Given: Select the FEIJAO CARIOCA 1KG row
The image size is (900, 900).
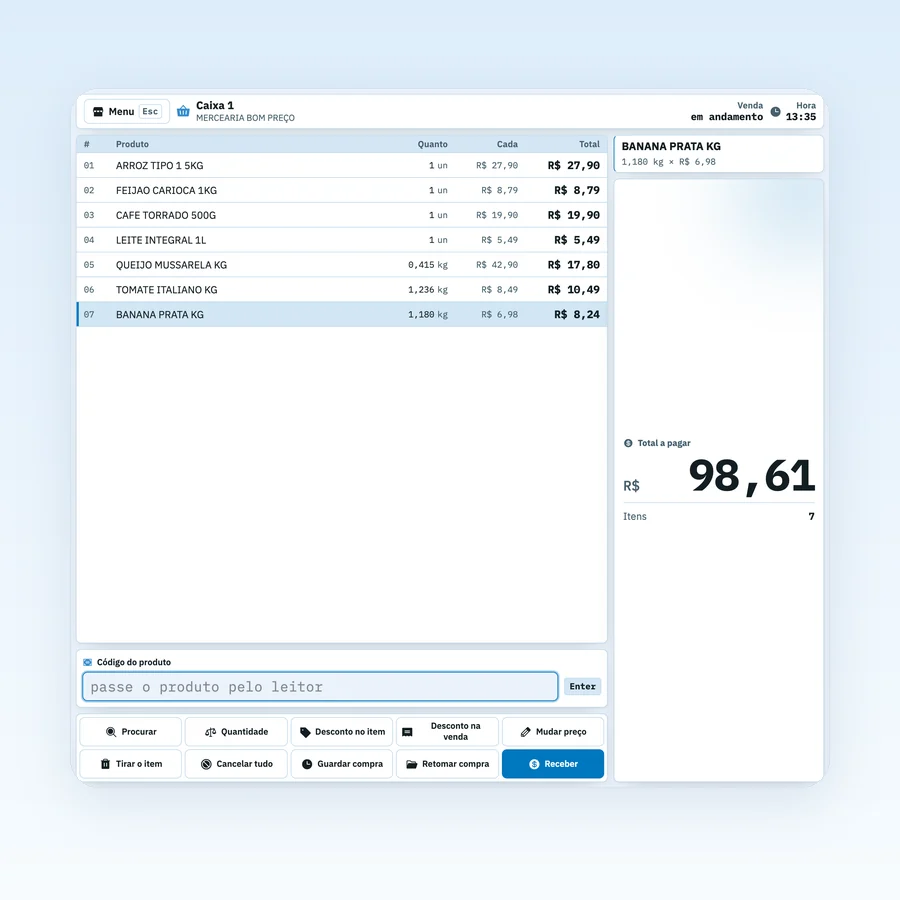Looking at the screenshot, I should point(342,190).
